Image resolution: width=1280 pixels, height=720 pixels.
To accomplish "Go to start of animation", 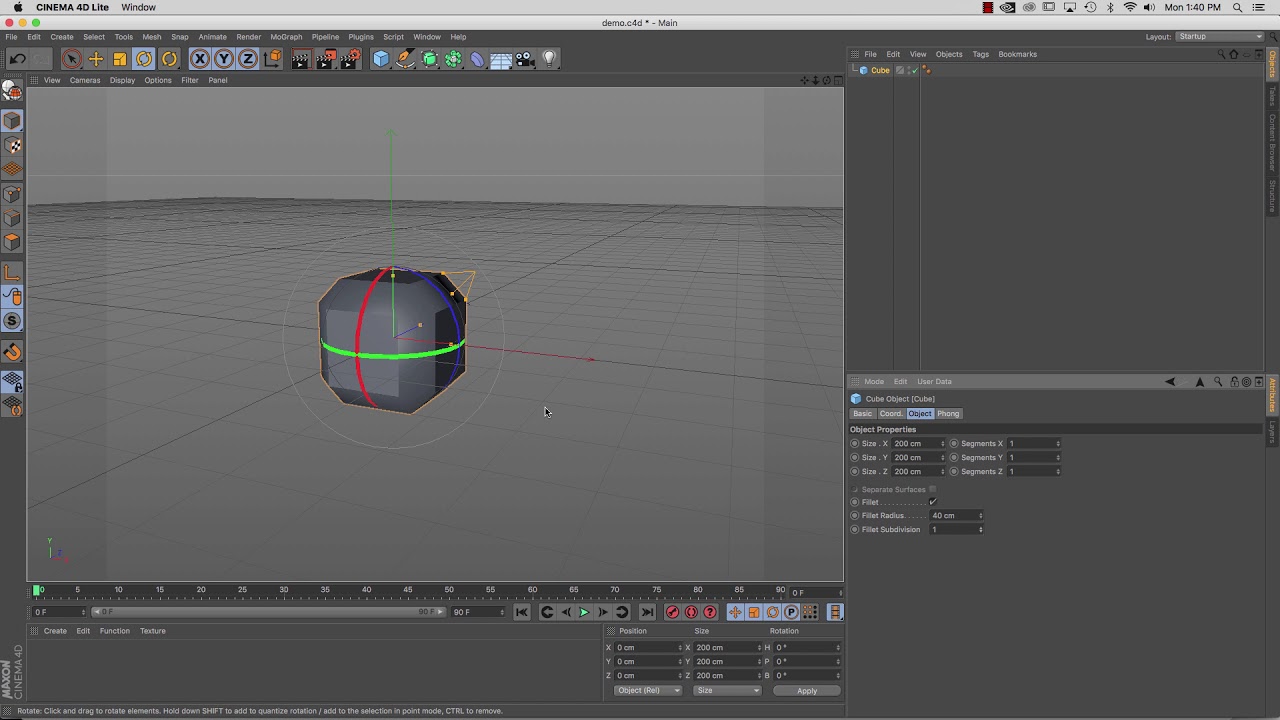I will tap(522, 612).
